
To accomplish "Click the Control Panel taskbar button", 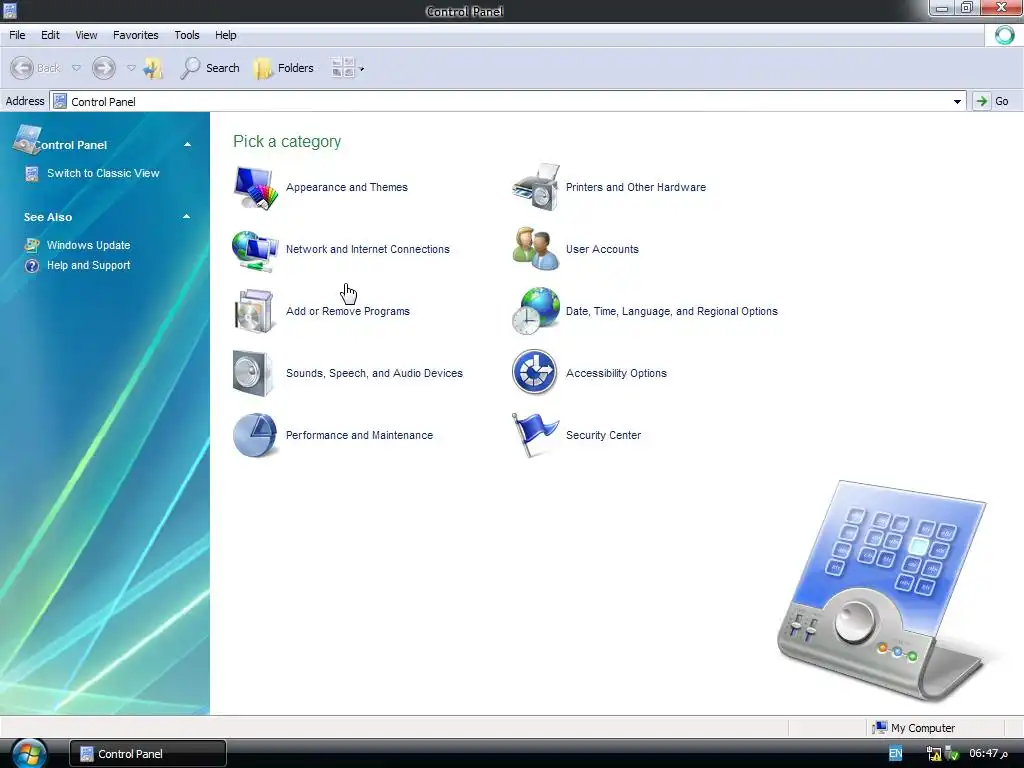I will pyautogui.click(x=148, y=754).
